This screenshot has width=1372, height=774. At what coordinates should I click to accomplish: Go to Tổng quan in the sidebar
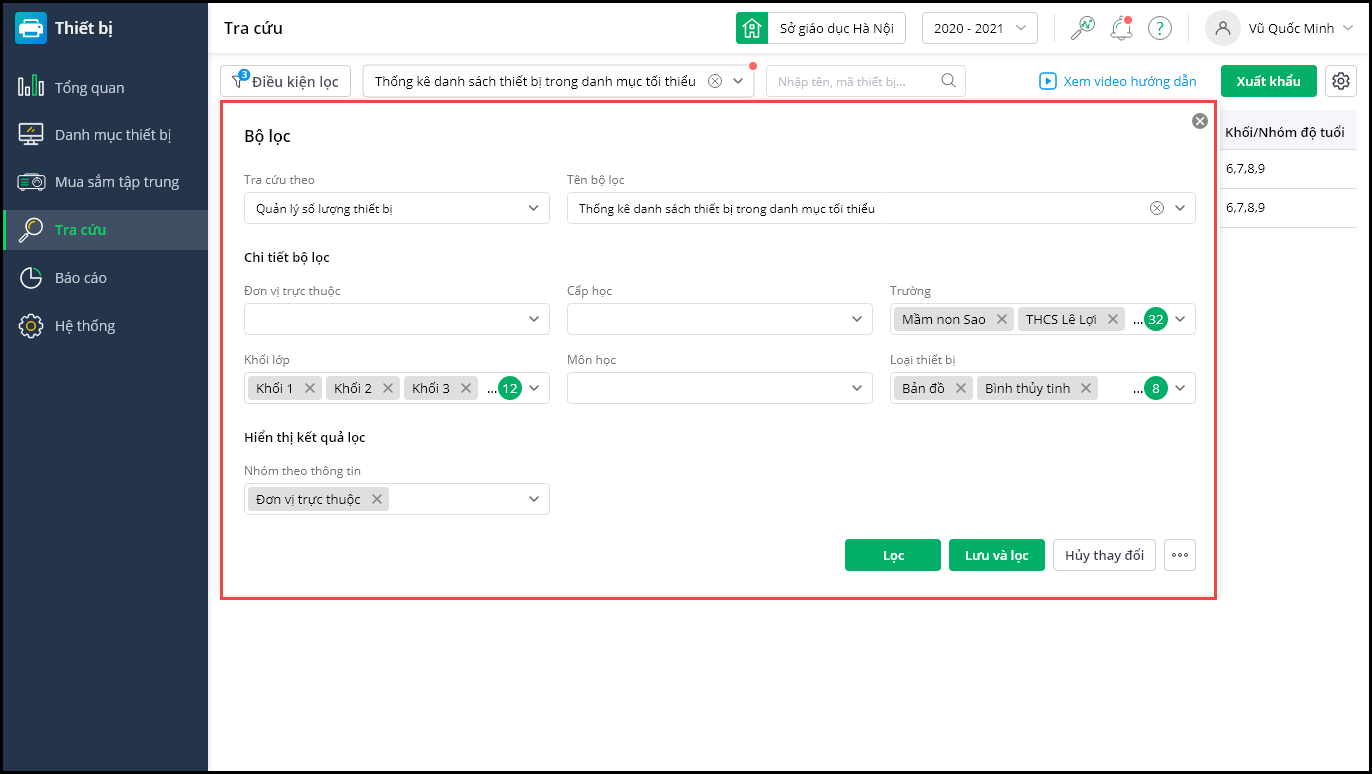click(104, 87)
